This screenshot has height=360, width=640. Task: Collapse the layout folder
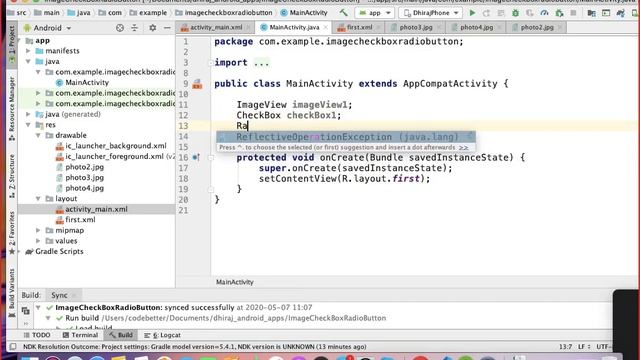[38, 199]
